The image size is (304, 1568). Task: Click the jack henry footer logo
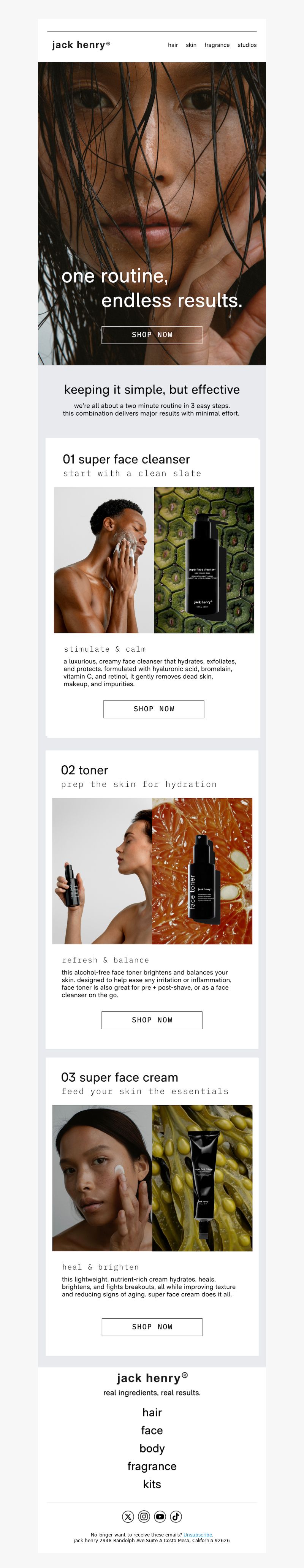tap(152, 1378)
